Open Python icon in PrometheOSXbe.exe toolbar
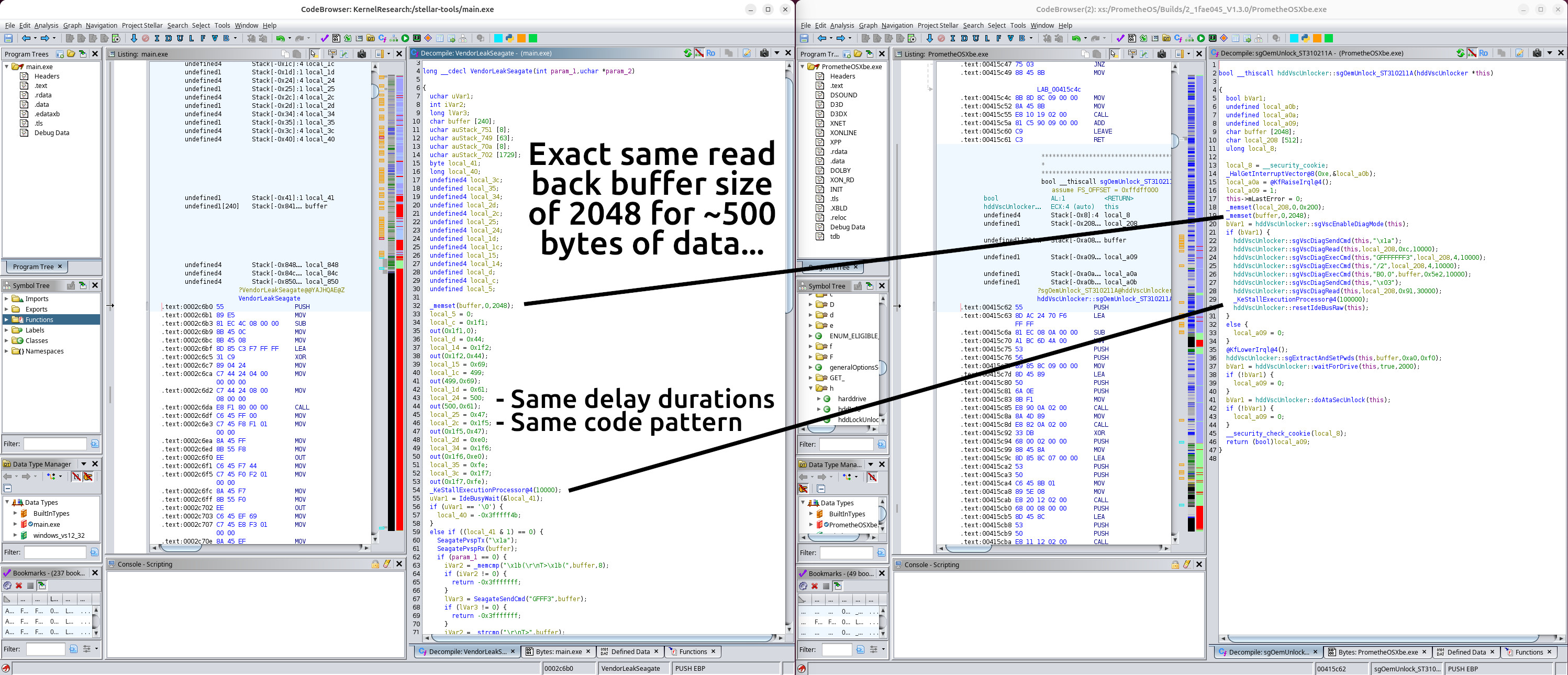1568x675 pixels. coord(1305,38)
